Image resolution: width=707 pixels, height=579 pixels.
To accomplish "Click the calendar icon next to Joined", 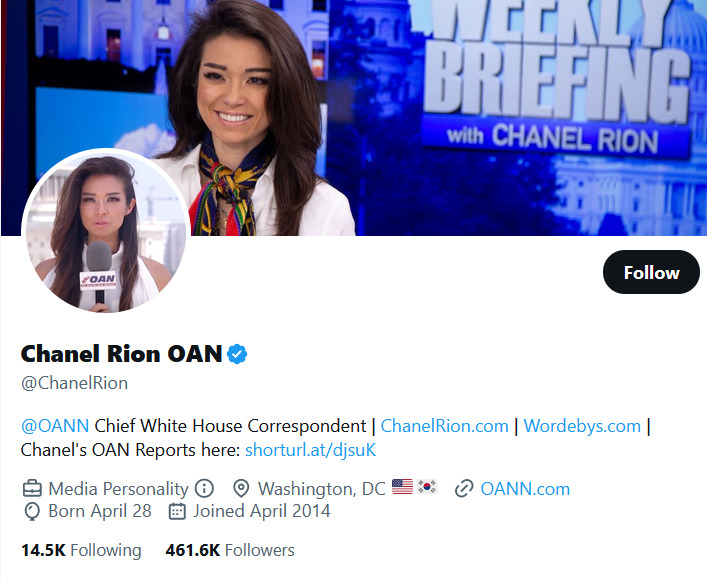I will coord(177,511).
